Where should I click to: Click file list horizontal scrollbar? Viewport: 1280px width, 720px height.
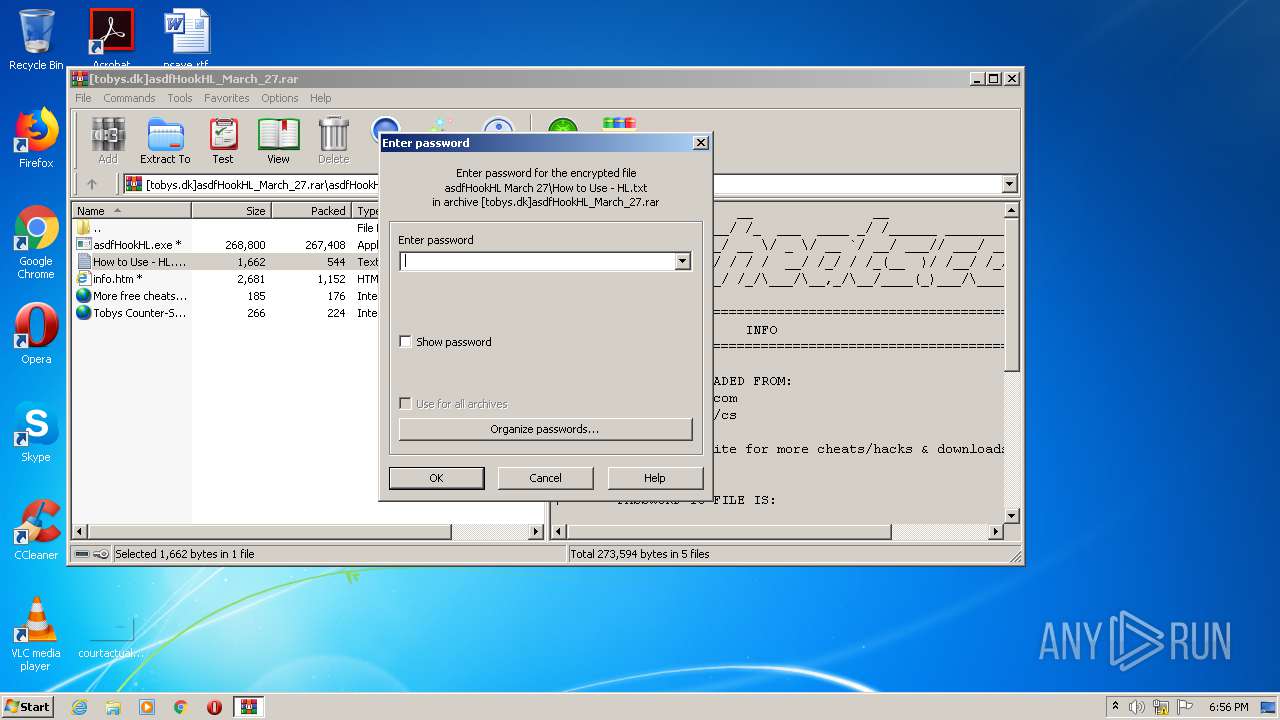pos(270,532)
